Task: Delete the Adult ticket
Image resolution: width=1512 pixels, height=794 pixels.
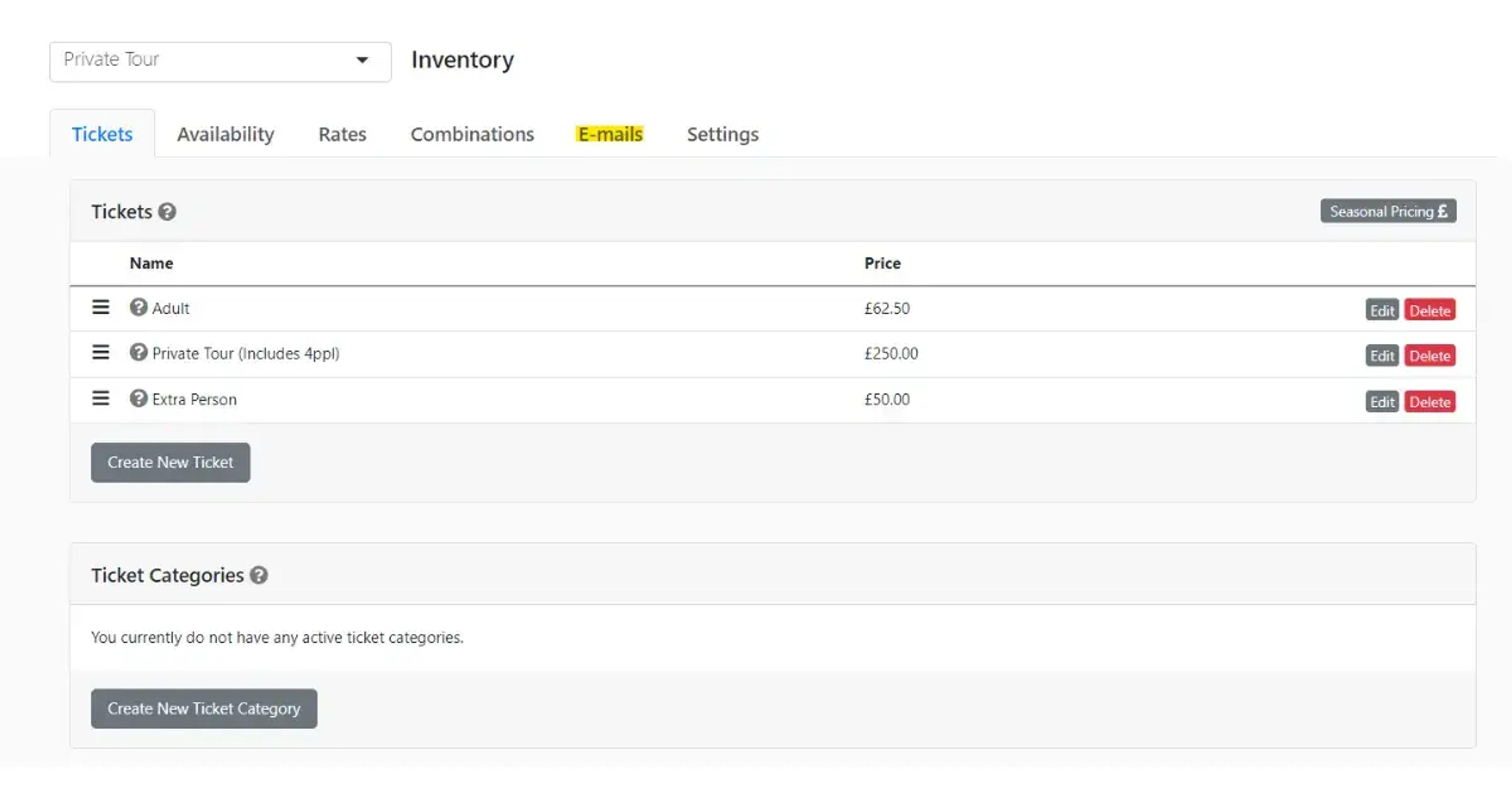Action: (x=1430, y=310)
